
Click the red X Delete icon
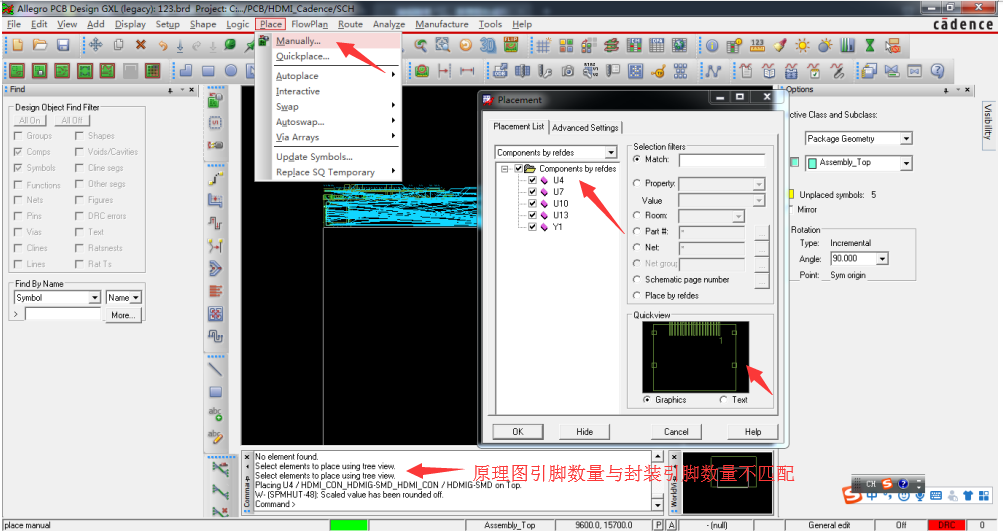pyautogui.click(x=141, y=45)
